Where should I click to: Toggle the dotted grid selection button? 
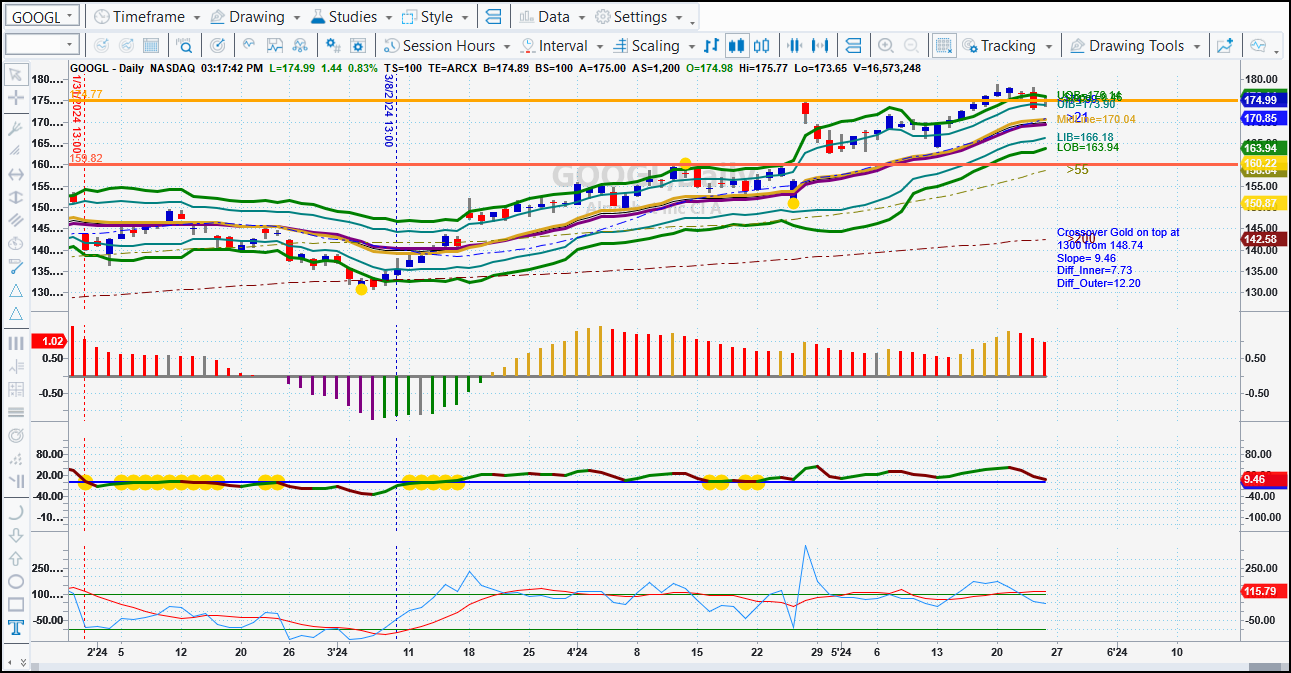[943, 45]
